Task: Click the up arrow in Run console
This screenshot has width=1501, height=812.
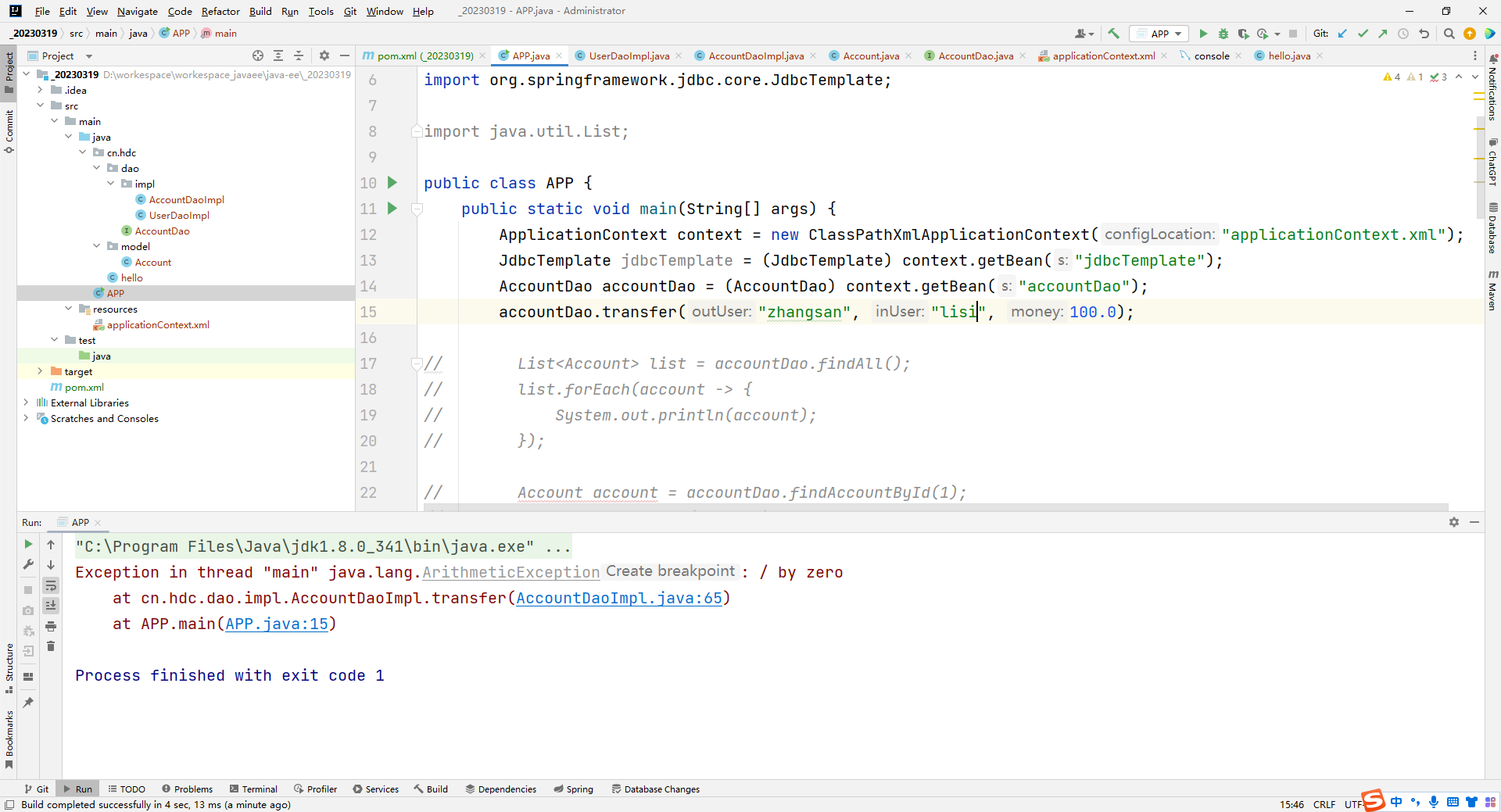Action: (x=51, y=545)
